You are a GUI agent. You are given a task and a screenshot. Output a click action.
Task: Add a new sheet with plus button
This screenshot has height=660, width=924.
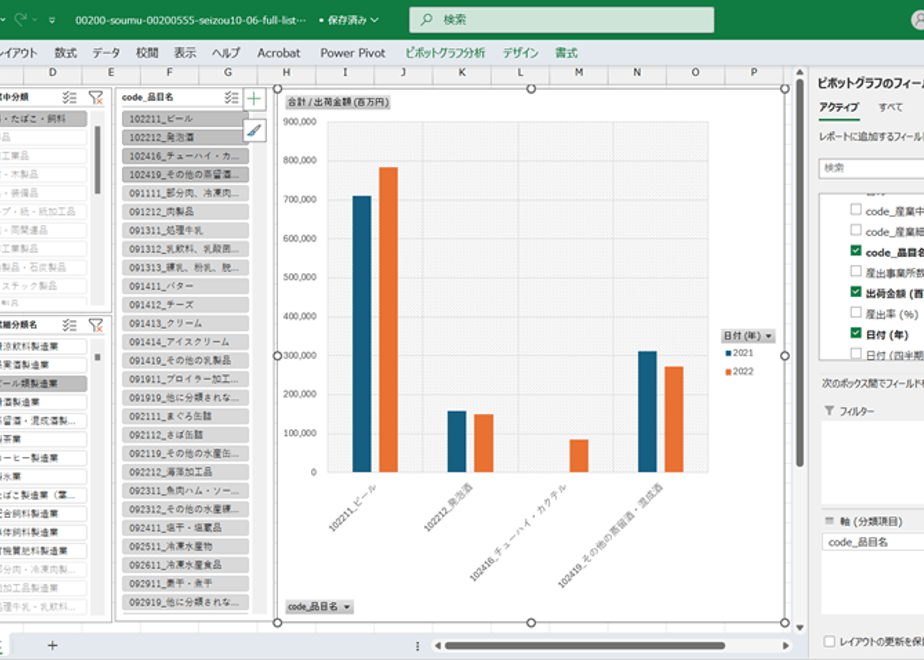(x=52, y=645)
